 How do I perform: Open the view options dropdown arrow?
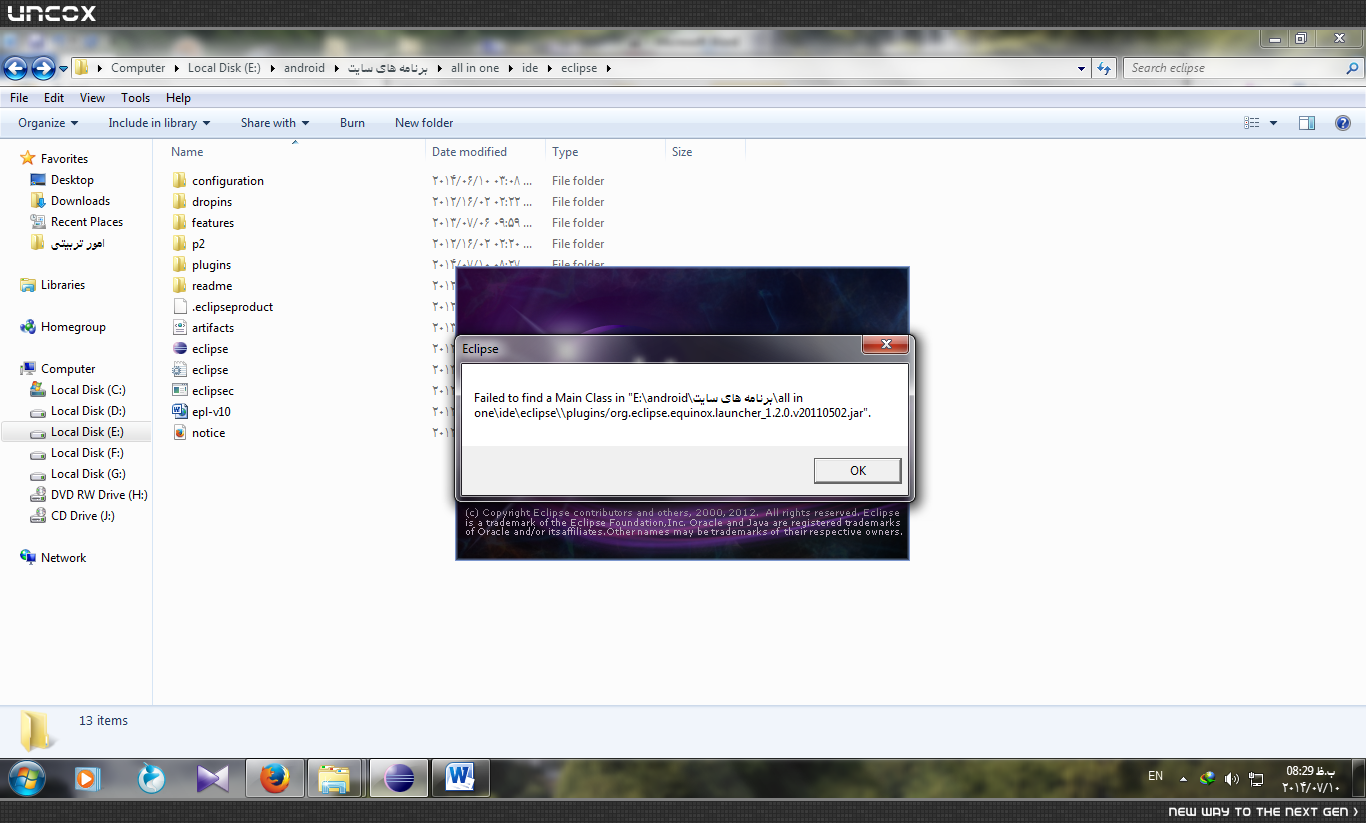click(x=1273, y=123)
